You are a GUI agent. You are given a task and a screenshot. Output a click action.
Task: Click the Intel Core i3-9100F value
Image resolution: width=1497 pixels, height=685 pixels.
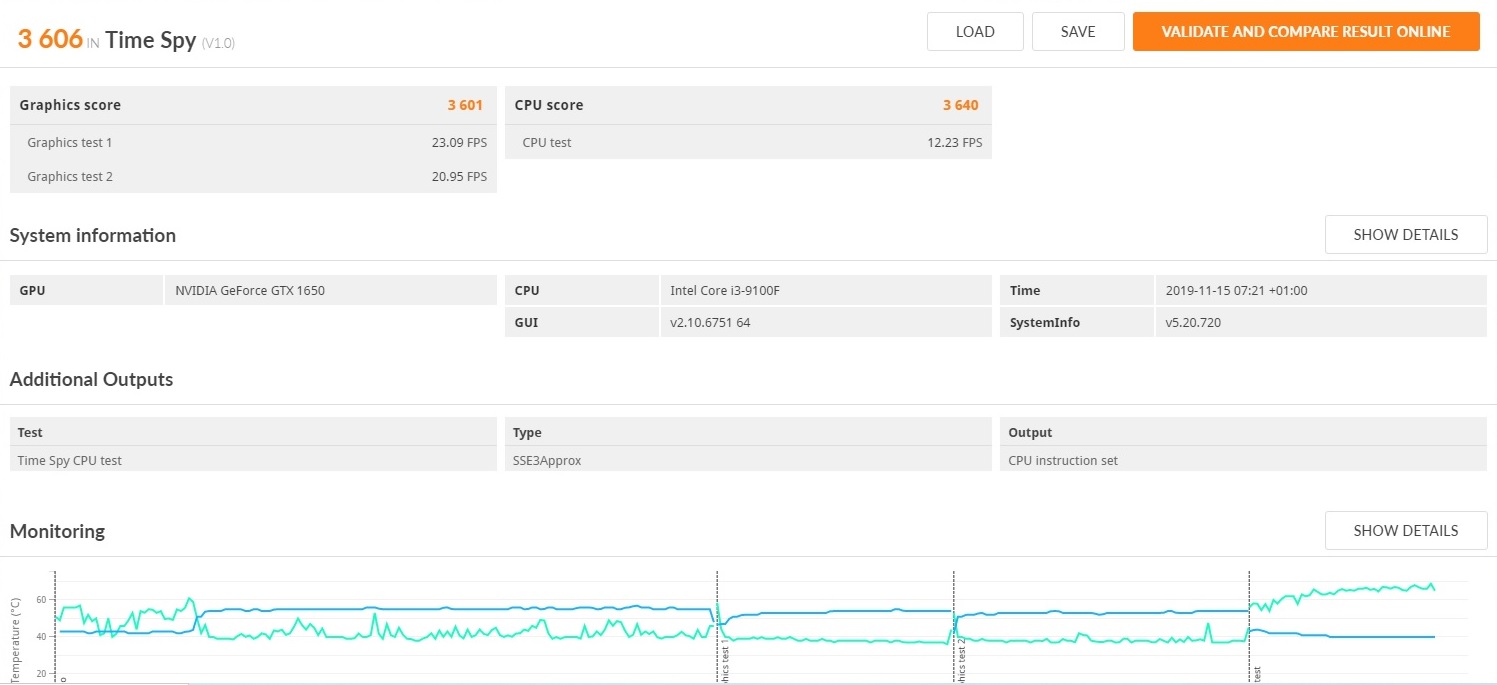coord(724,291)
